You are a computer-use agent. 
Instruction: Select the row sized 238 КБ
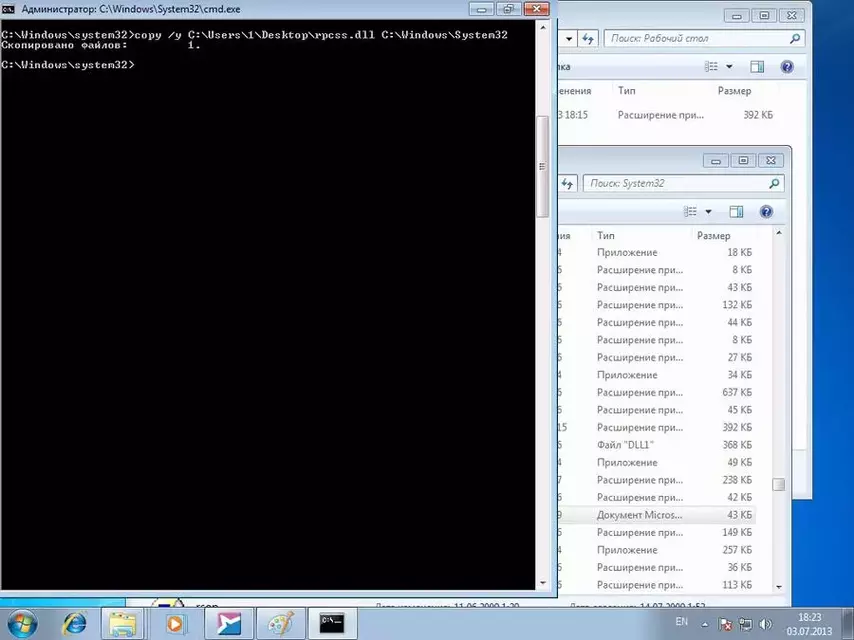(x=656, y=480)
